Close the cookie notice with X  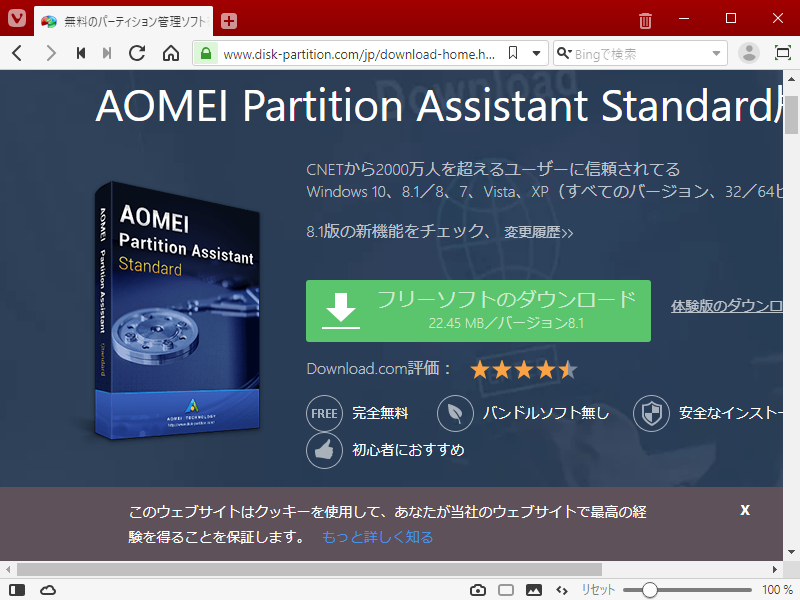tap(745, 510)
